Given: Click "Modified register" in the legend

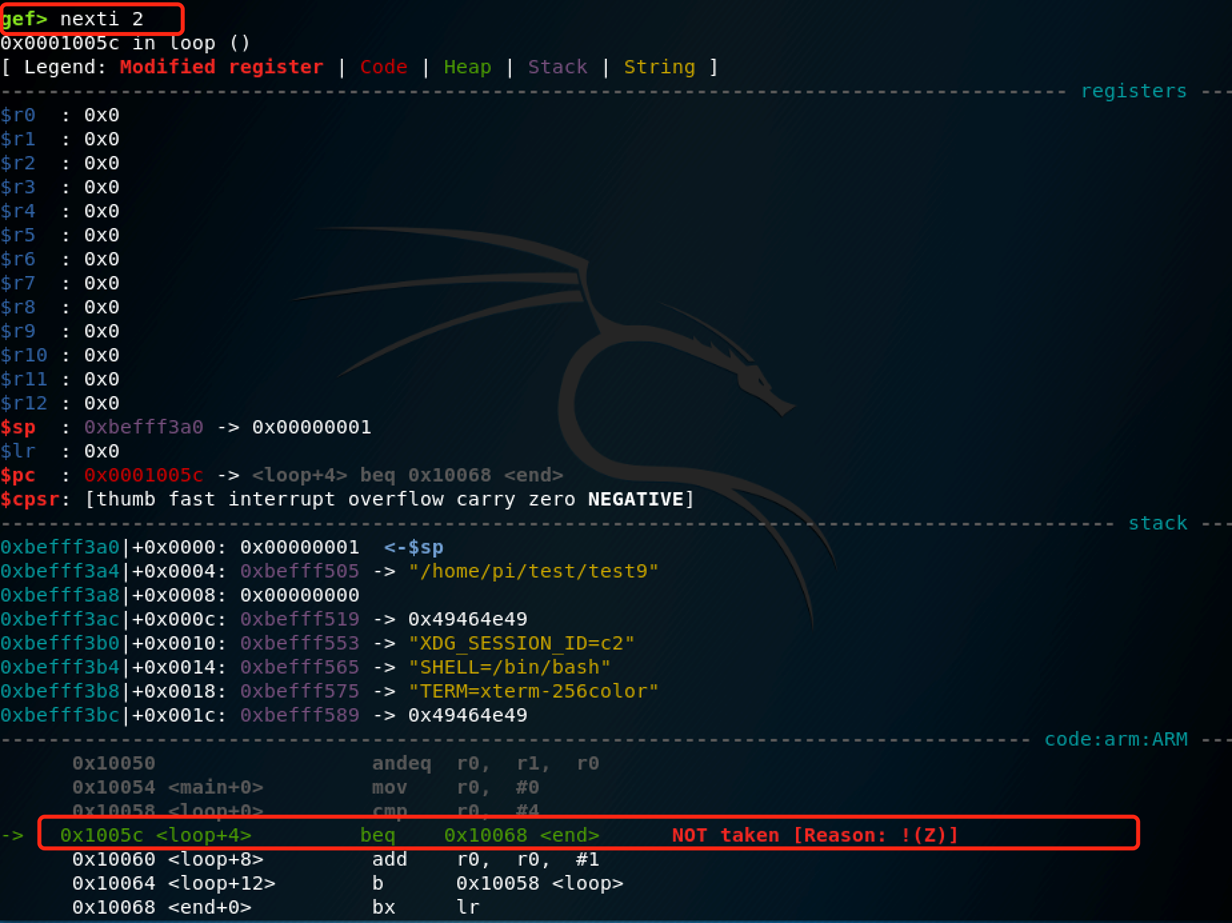Looking at the screenshot, I should pyautogui.click(x=221, y=67).
